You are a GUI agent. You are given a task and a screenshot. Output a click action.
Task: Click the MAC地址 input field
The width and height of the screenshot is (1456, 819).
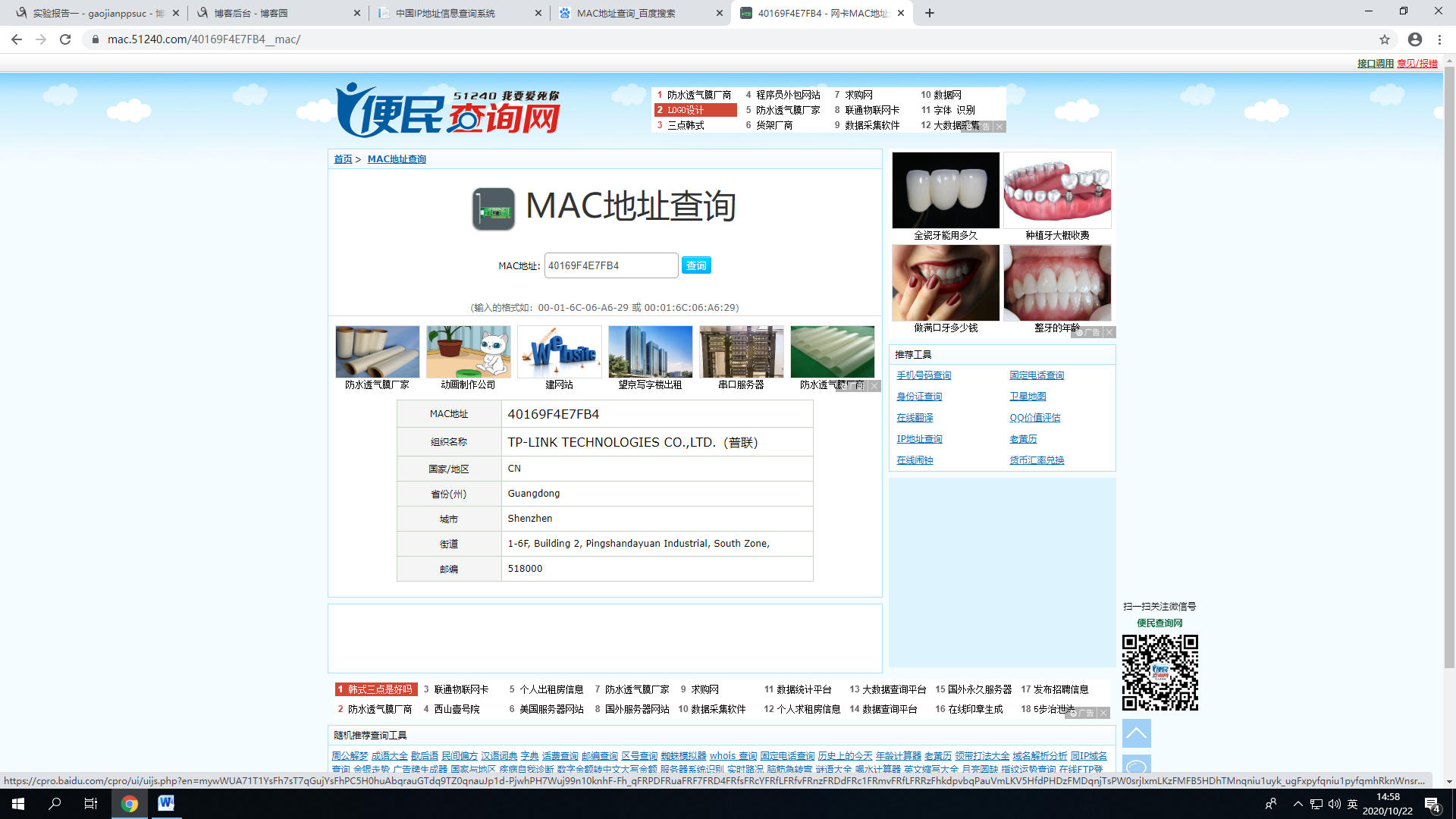tap(610, 265)
